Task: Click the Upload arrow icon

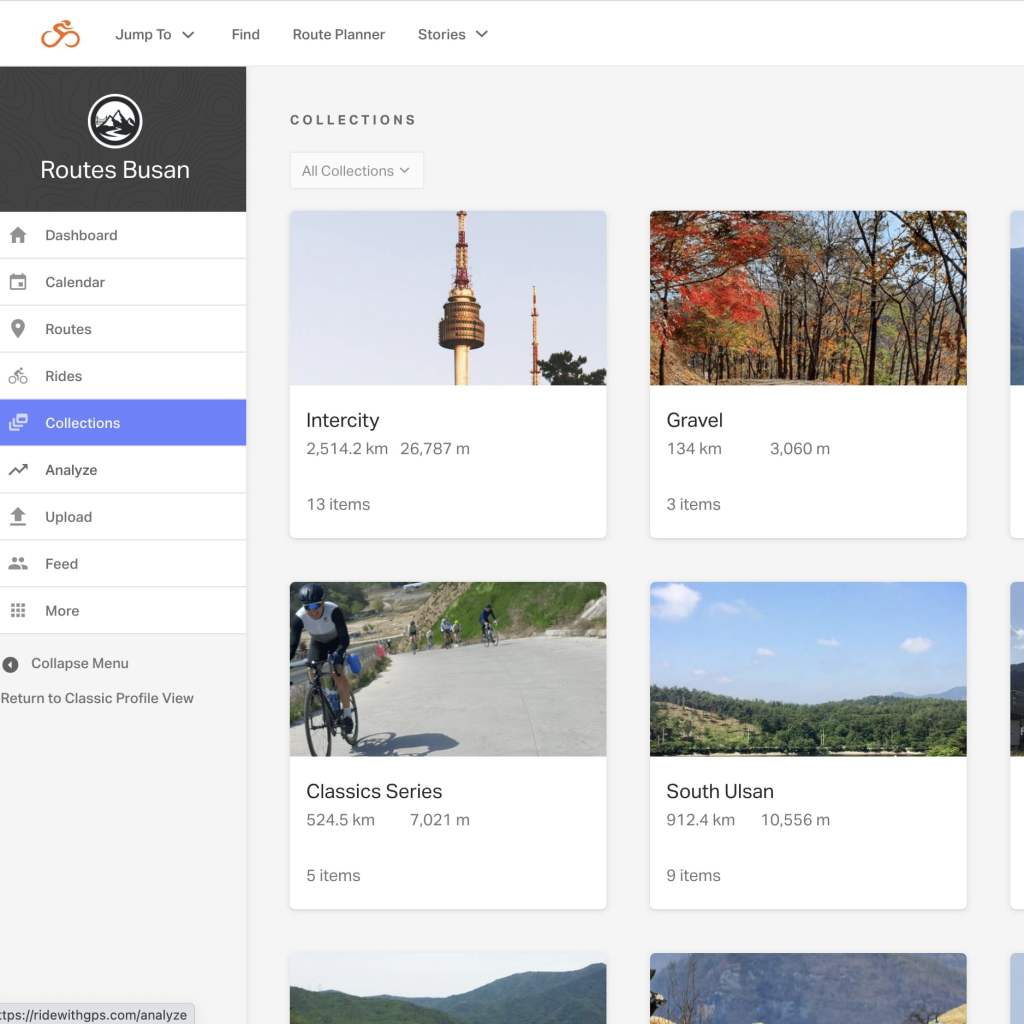Action: point(18,517)
